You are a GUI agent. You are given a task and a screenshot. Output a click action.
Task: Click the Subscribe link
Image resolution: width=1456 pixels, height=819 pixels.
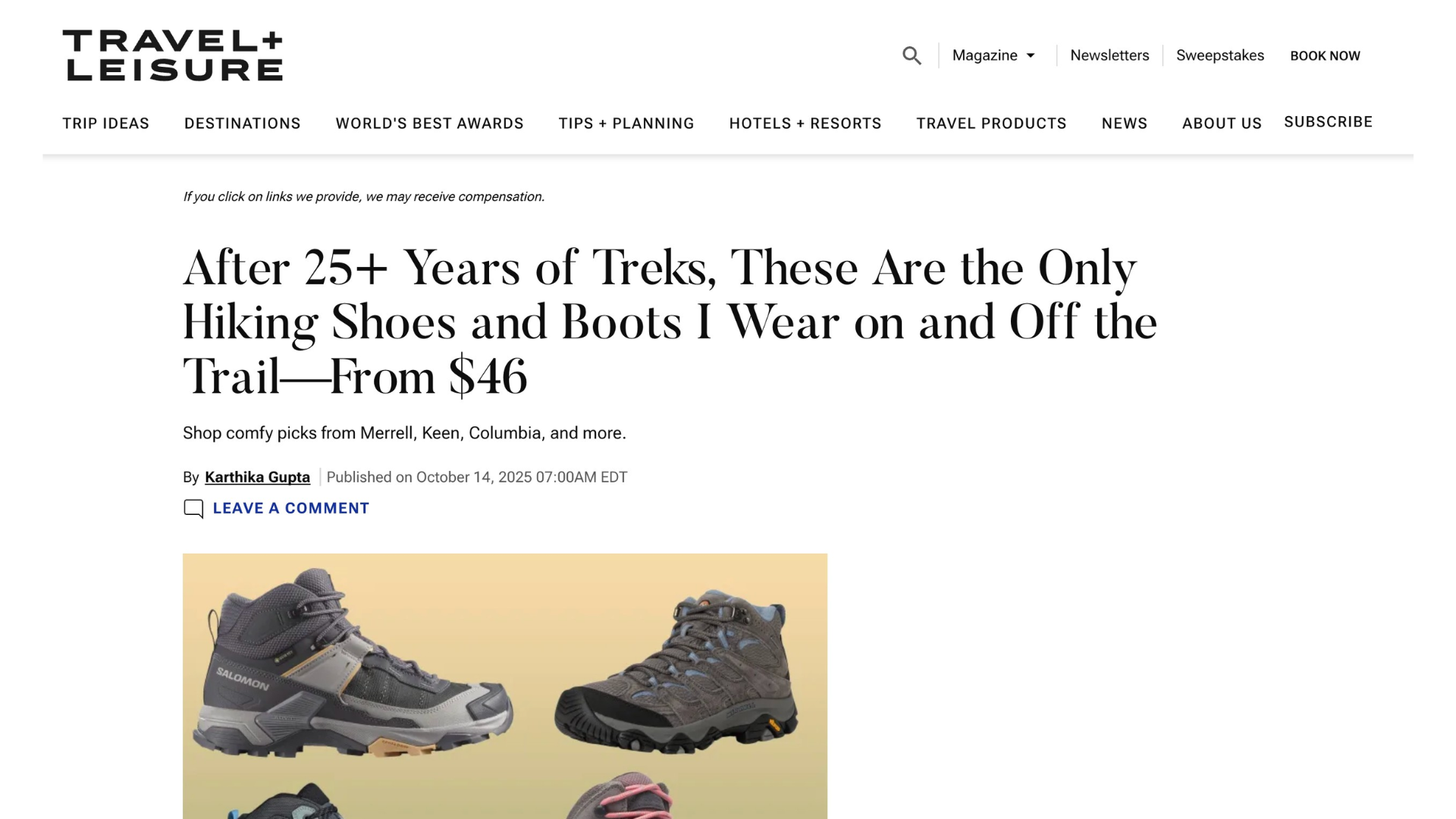click(x=1328, y=121)
